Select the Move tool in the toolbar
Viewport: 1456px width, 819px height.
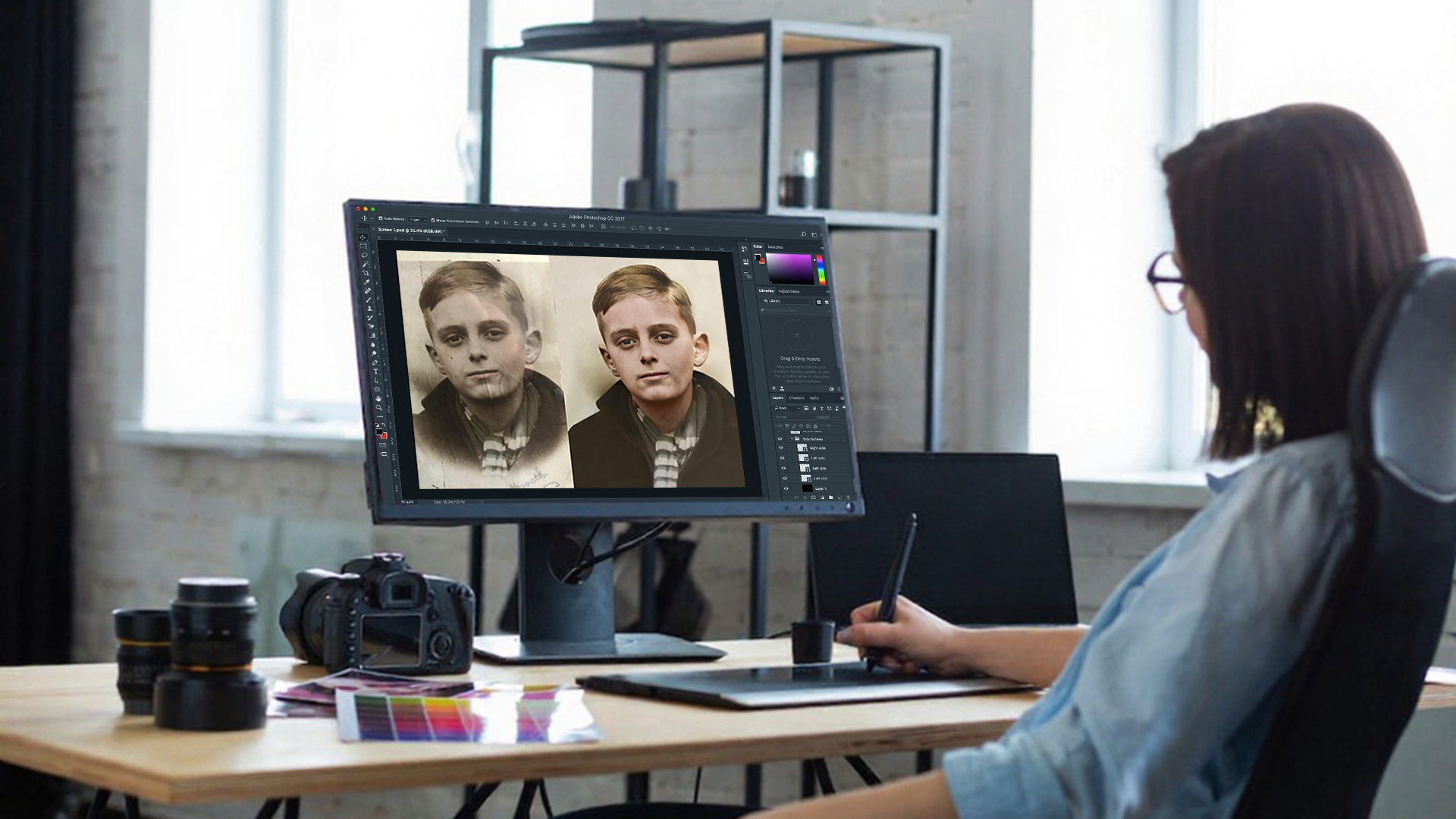362,237
